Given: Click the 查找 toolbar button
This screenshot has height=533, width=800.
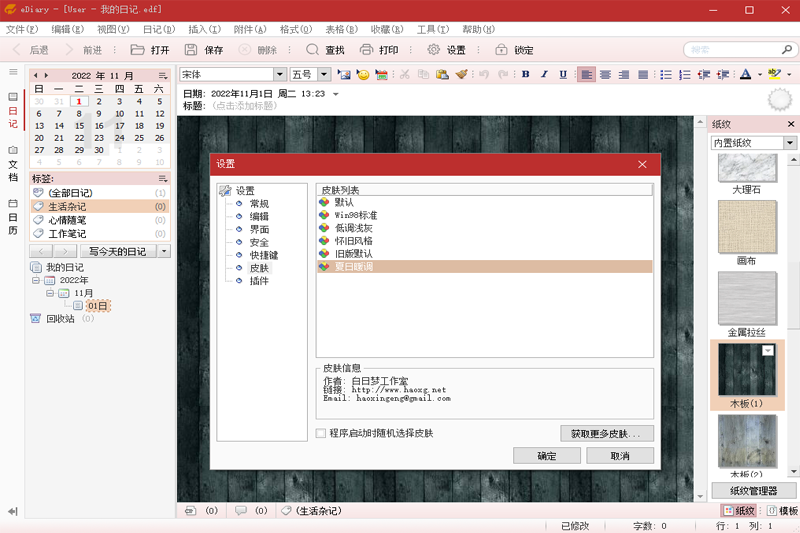Looking at the screenshot, I should coord(325,50).
